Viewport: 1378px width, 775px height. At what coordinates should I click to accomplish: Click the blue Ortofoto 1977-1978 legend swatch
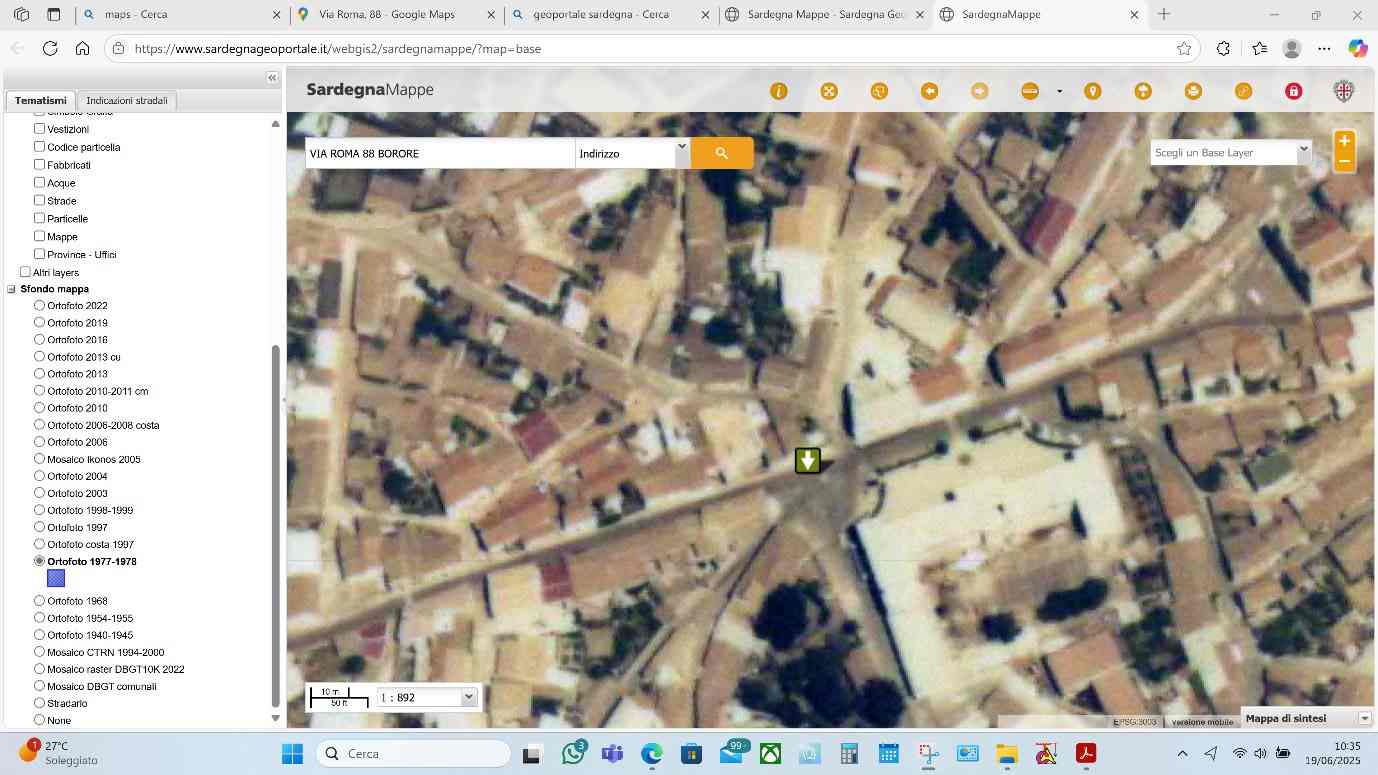(56, 578)
